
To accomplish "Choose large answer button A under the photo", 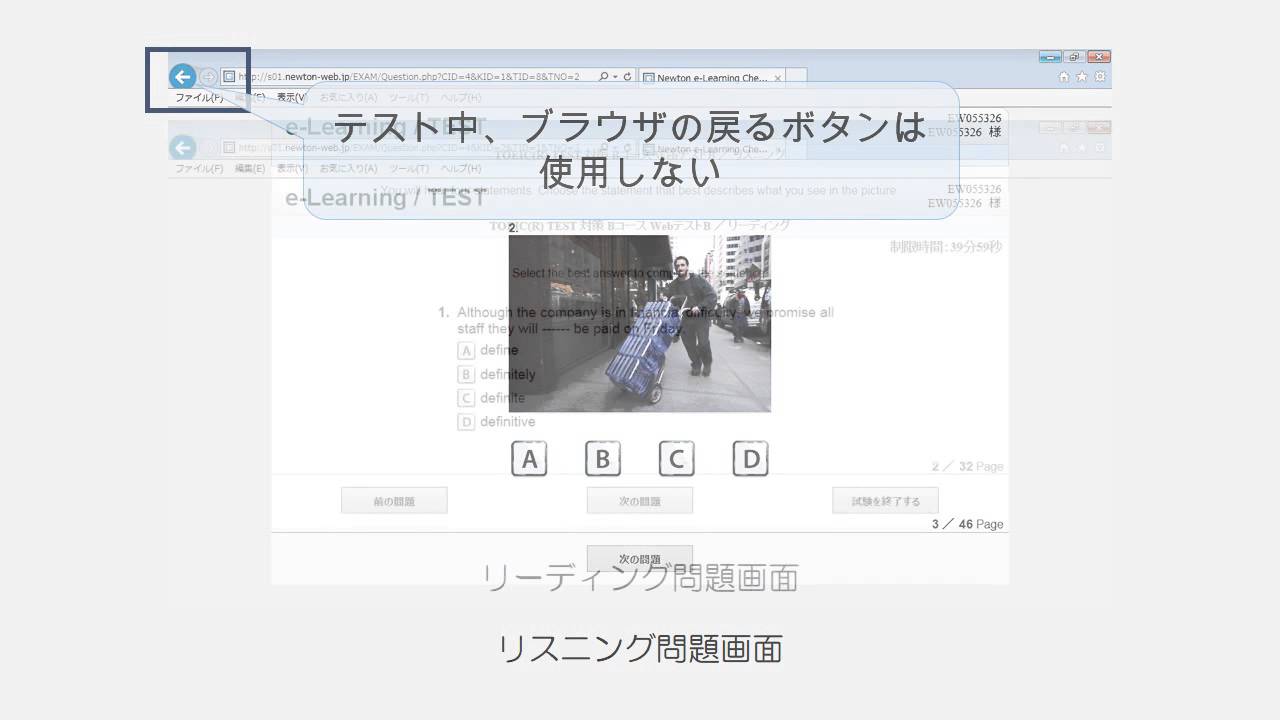I will 529,459.
